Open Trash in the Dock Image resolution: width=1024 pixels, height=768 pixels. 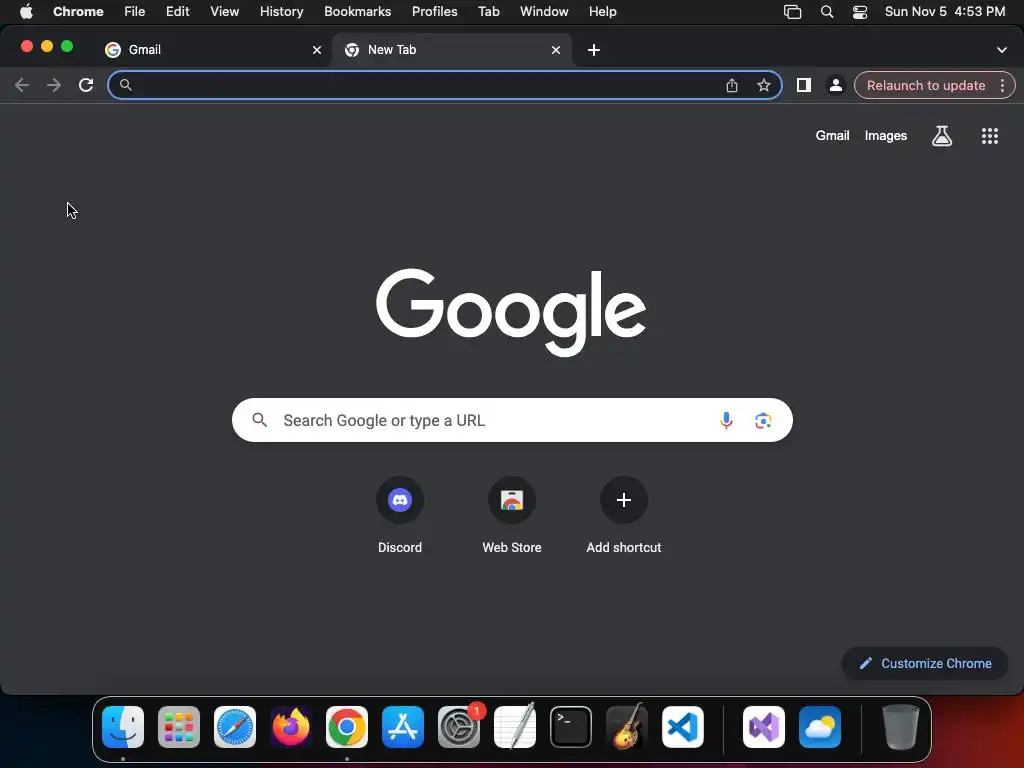tap(901, 727)
